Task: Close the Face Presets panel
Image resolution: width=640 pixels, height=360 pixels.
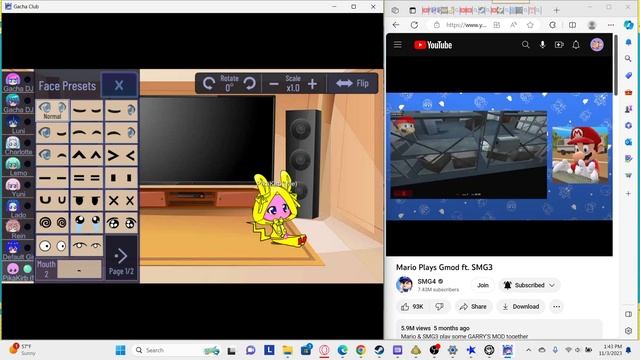Action: pos(119,85)
